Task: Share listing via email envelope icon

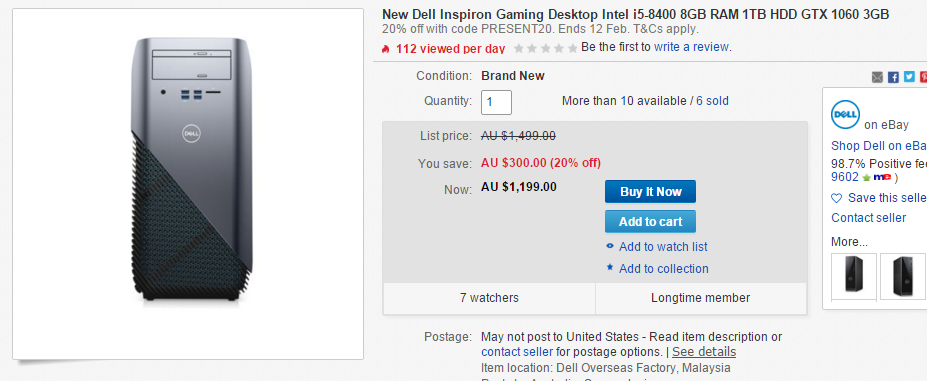Action: point(877,77)
